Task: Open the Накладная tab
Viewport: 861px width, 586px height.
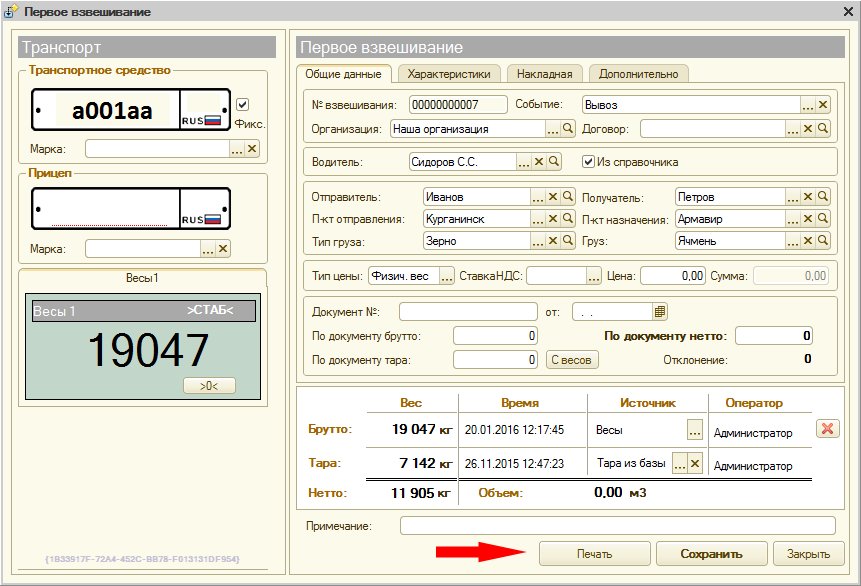Action: (x=545, y=74)
